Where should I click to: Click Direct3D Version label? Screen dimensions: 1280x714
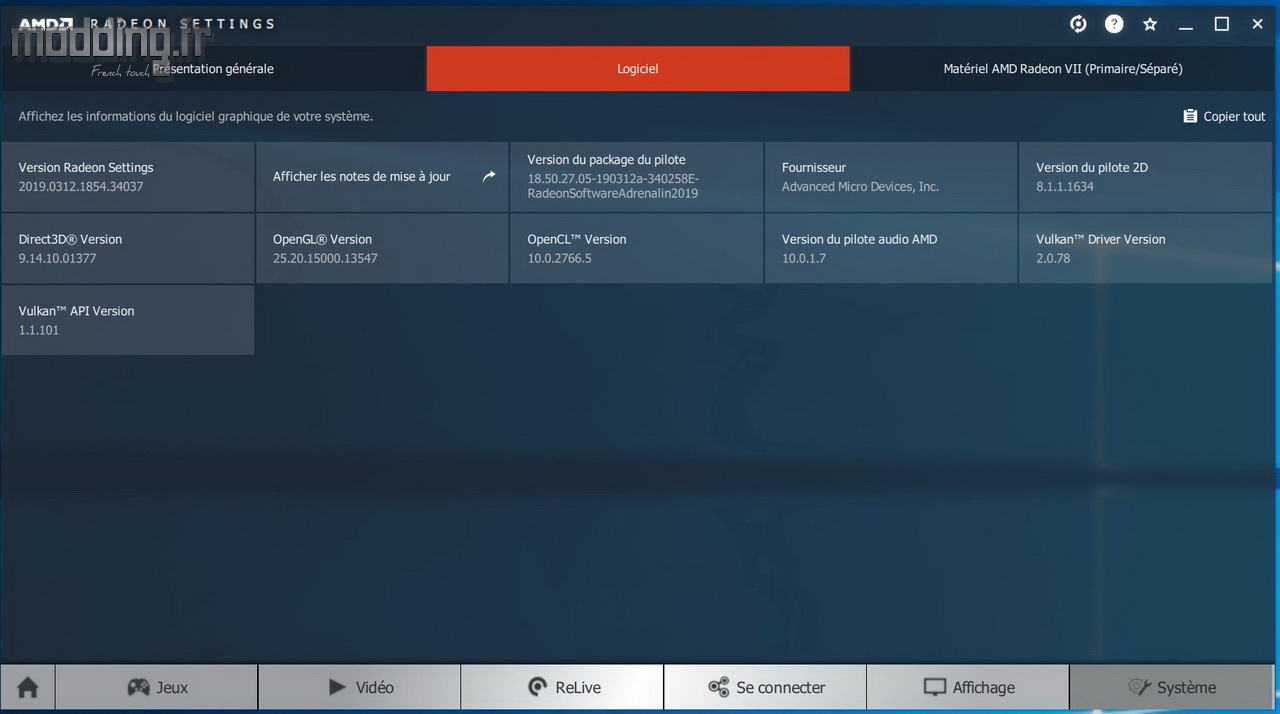point(70,239)
